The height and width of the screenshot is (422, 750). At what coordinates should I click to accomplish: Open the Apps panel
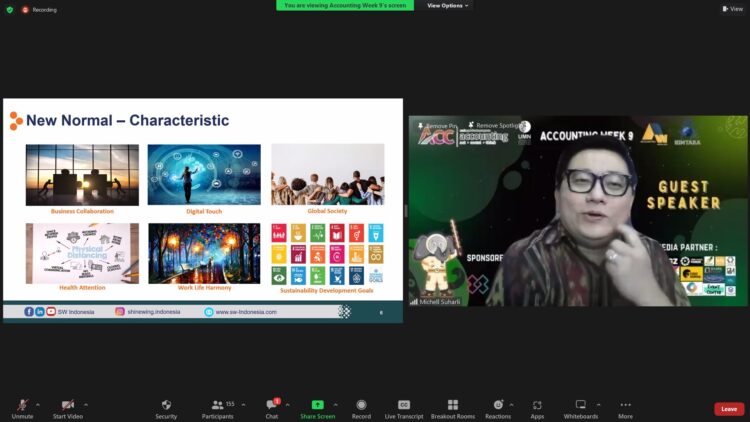coord(537,408)
